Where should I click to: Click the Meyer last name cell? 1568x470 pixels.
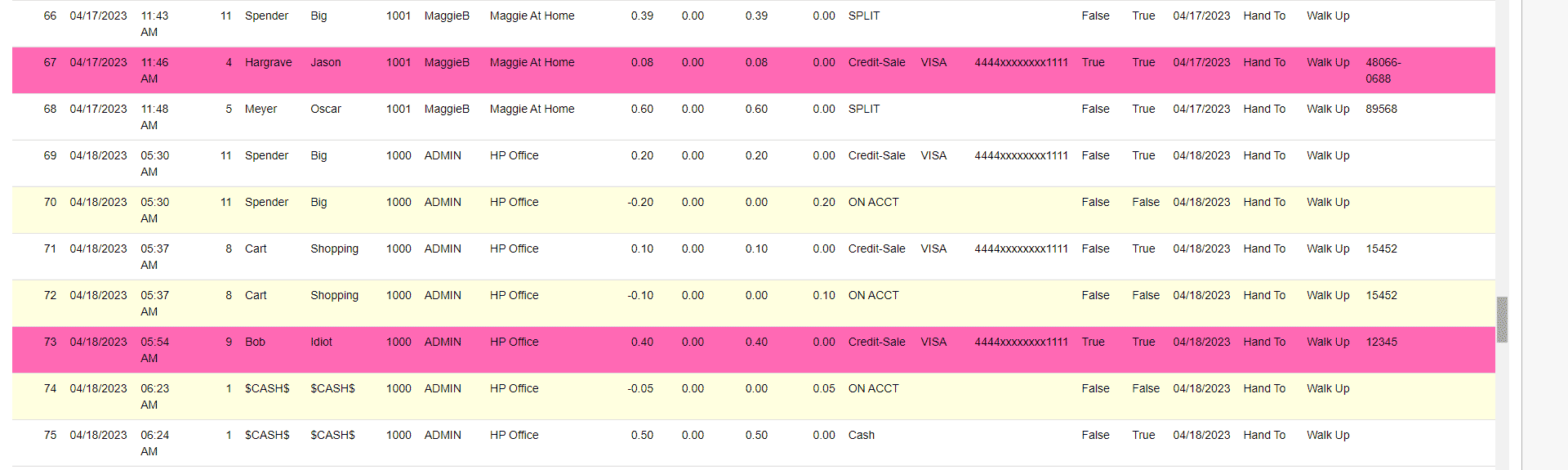261,109
